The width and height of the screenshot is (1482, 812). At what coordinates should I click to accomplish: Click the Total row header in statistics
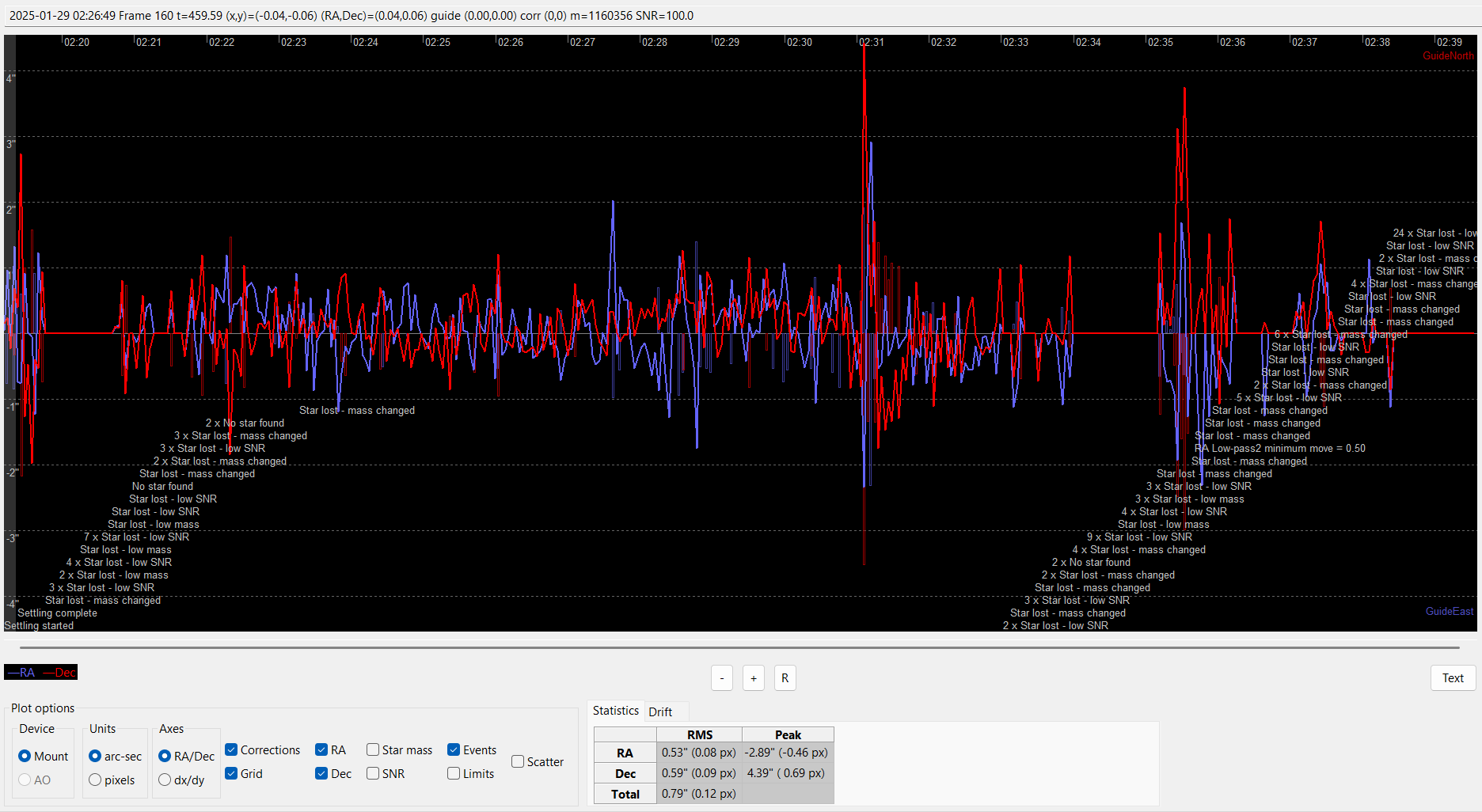tap(625, 794)
